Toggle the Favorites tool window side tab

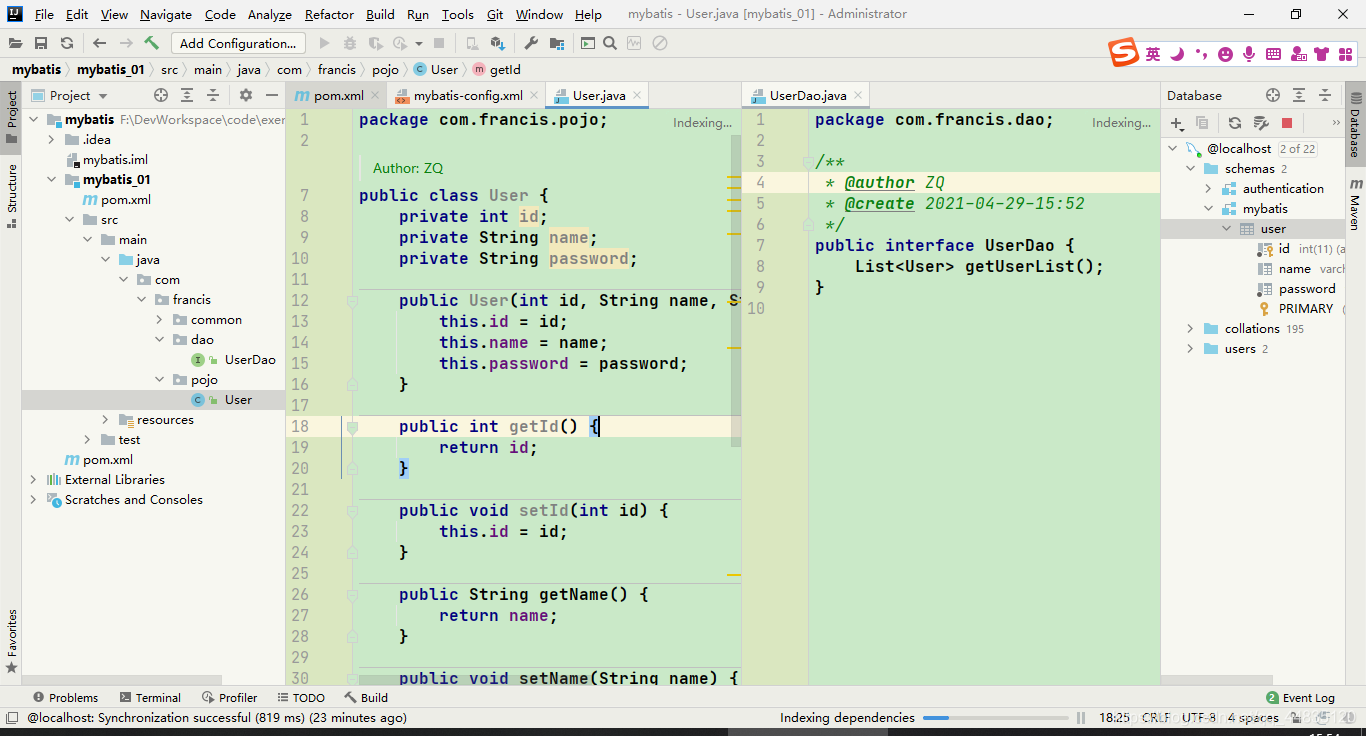point(11,640)
